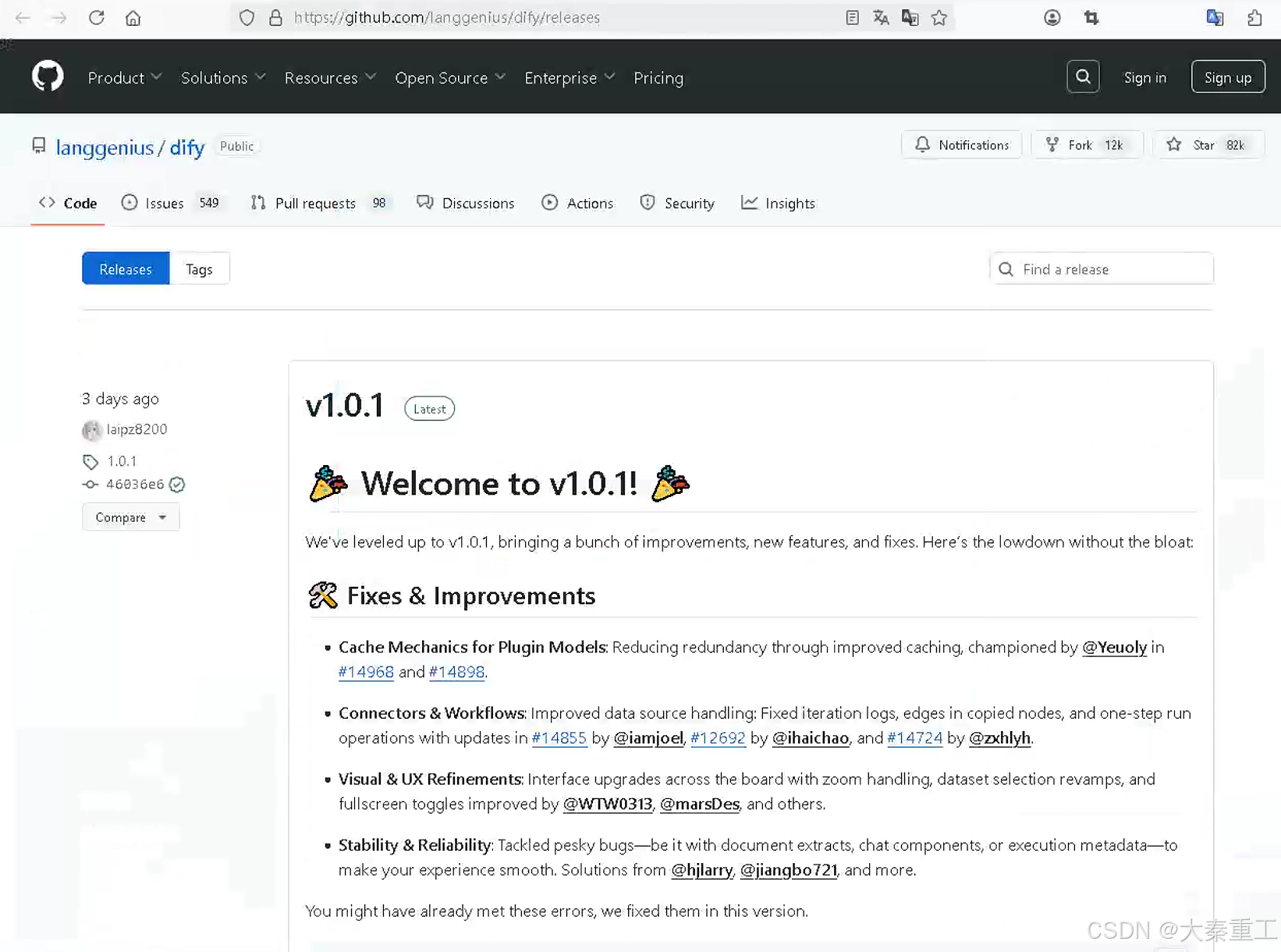Open pull request #12692
1281x952 pixels.
(x=718, y=737)
